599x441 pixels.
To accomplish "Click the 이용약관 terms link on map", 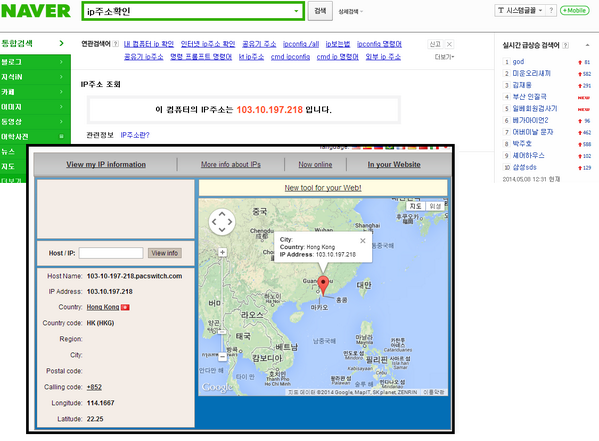I will click(434, 392).
